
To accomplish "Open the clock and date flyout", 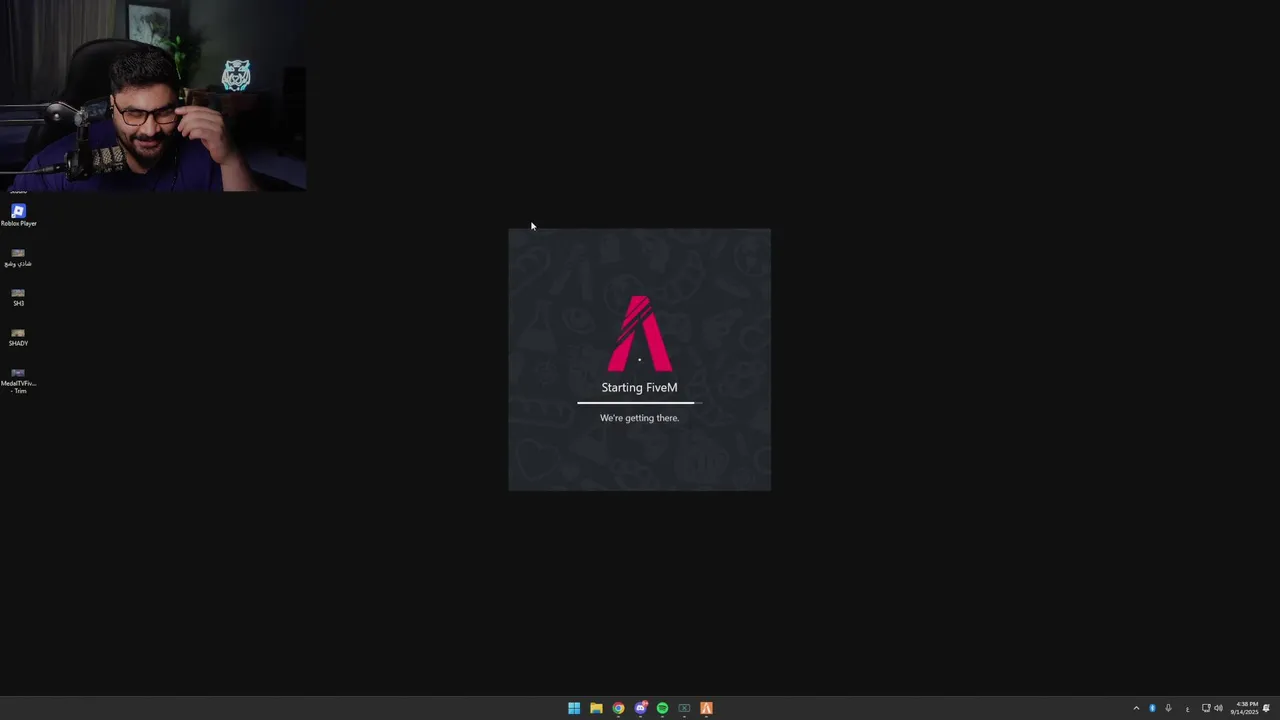I will point(1245,708).
